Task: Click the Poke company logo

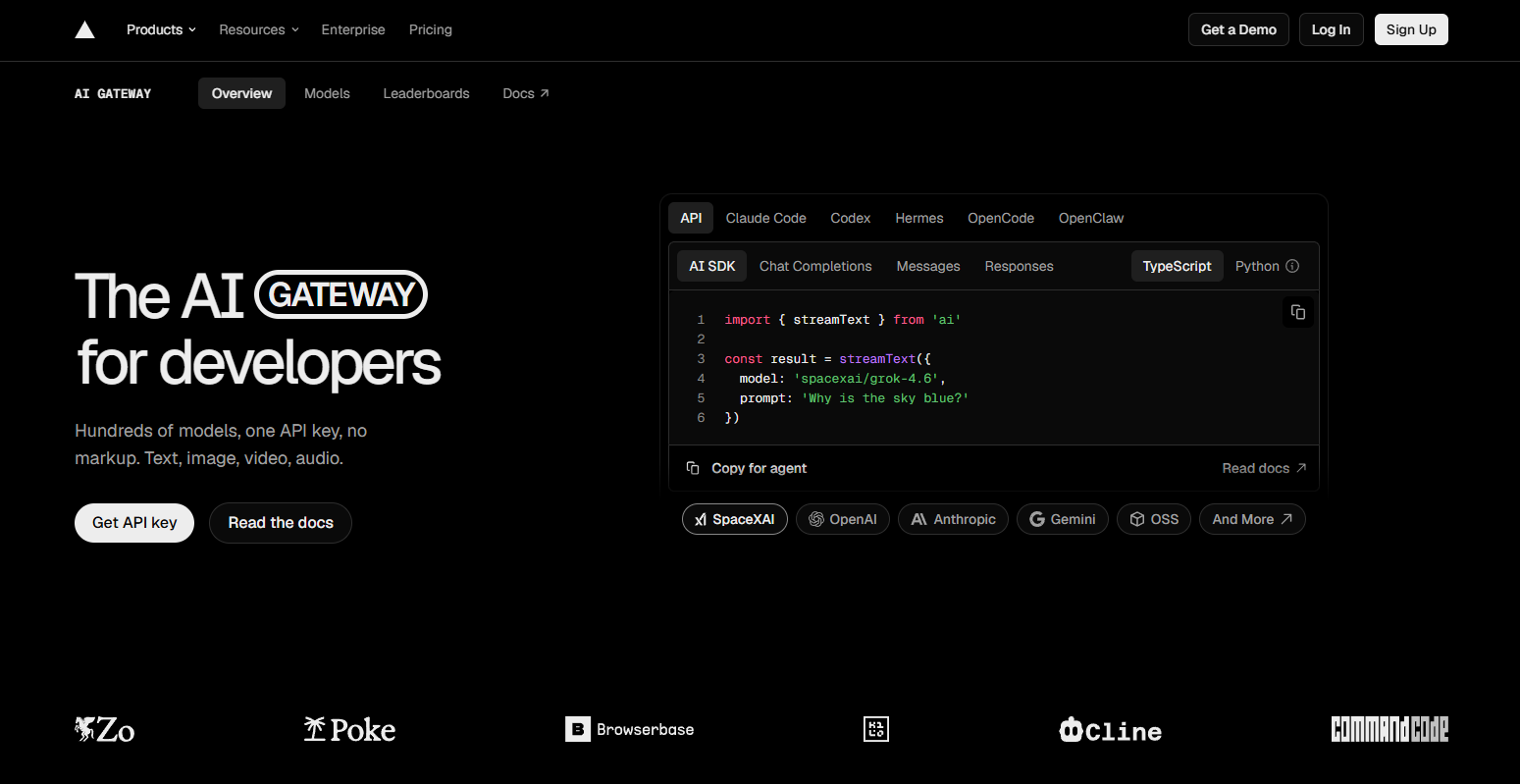Action: (349, 729)
